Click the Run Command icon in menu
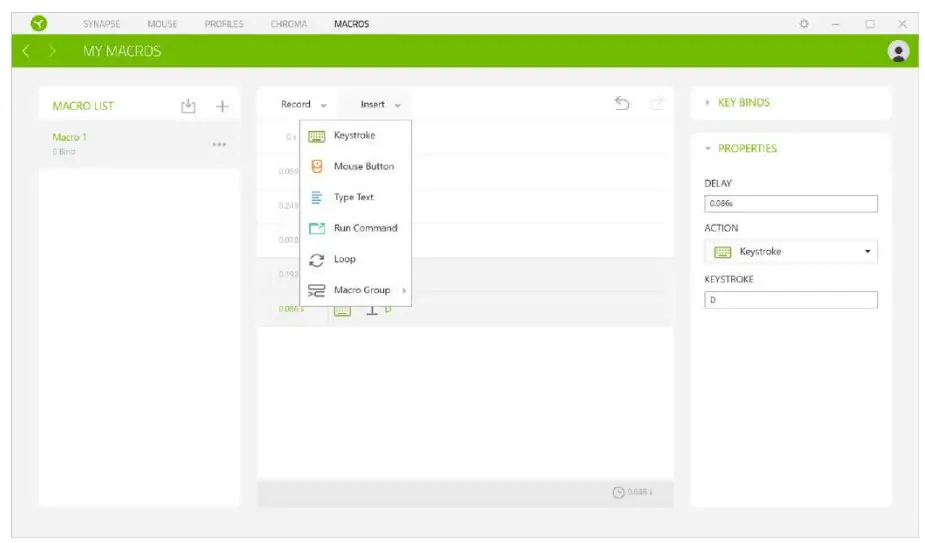The width and height of the screenshot is (925, 543). (317, 228)
